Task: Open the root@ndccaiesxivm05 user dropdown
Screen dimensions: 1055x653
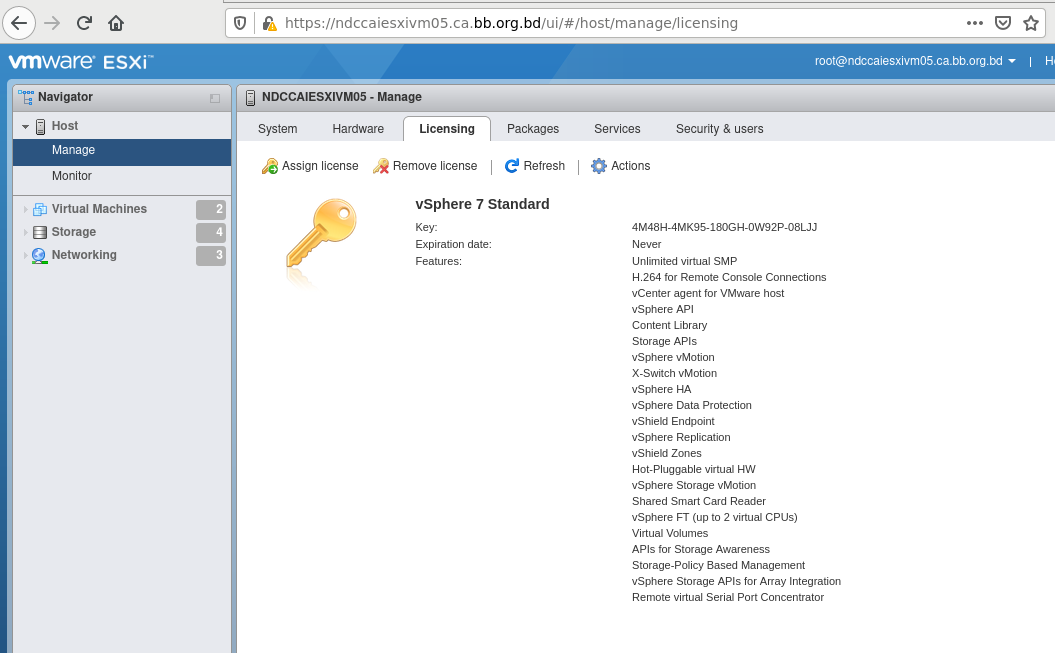Action: pyautogui.click(x=915, y=61)
